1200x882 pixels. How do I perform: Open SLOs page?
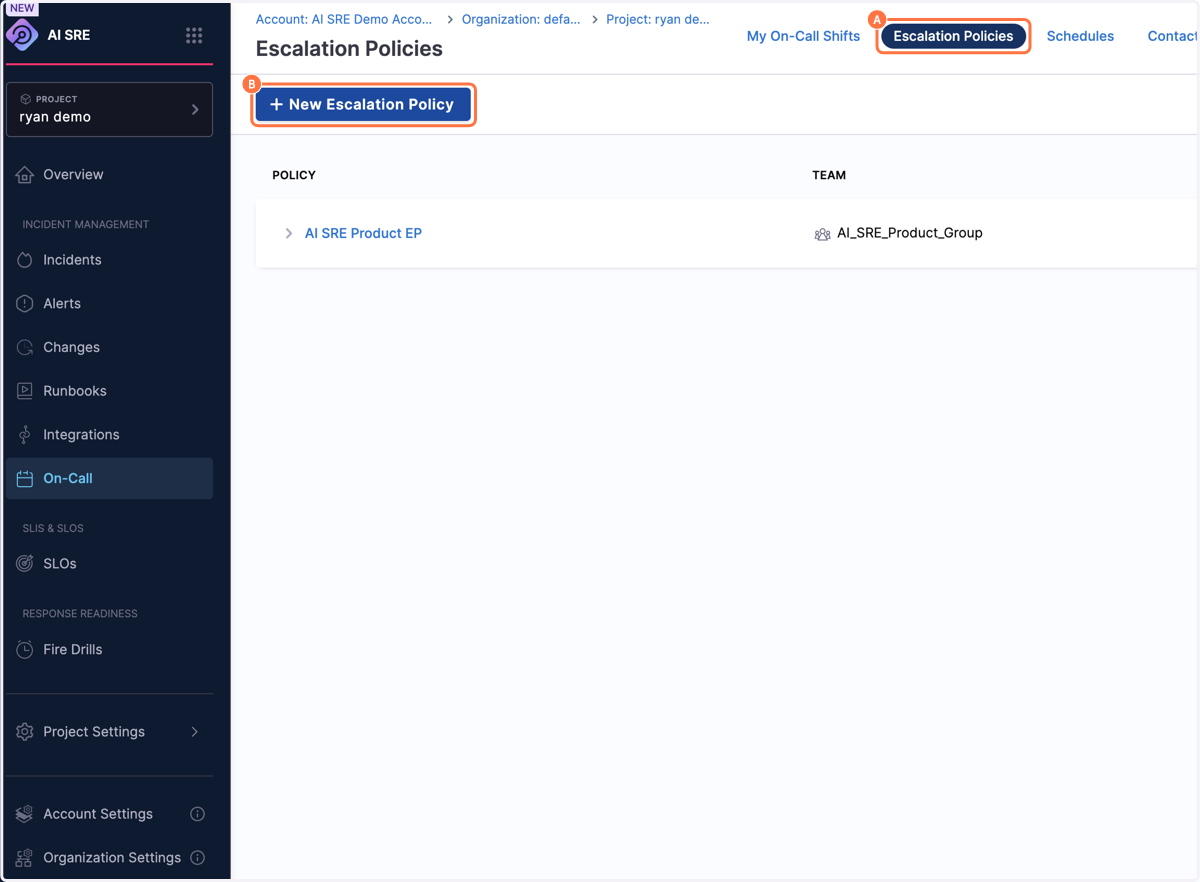pyautogui.click(x=60, y=564)
